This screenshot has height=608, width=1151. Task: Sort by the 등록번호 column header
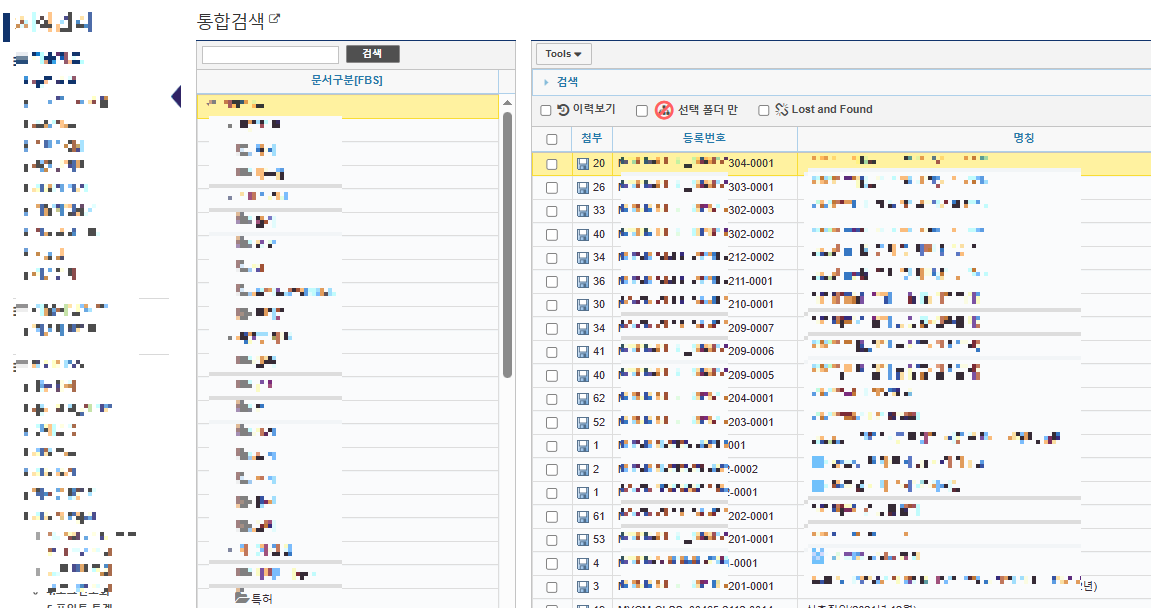click(704, 138)
